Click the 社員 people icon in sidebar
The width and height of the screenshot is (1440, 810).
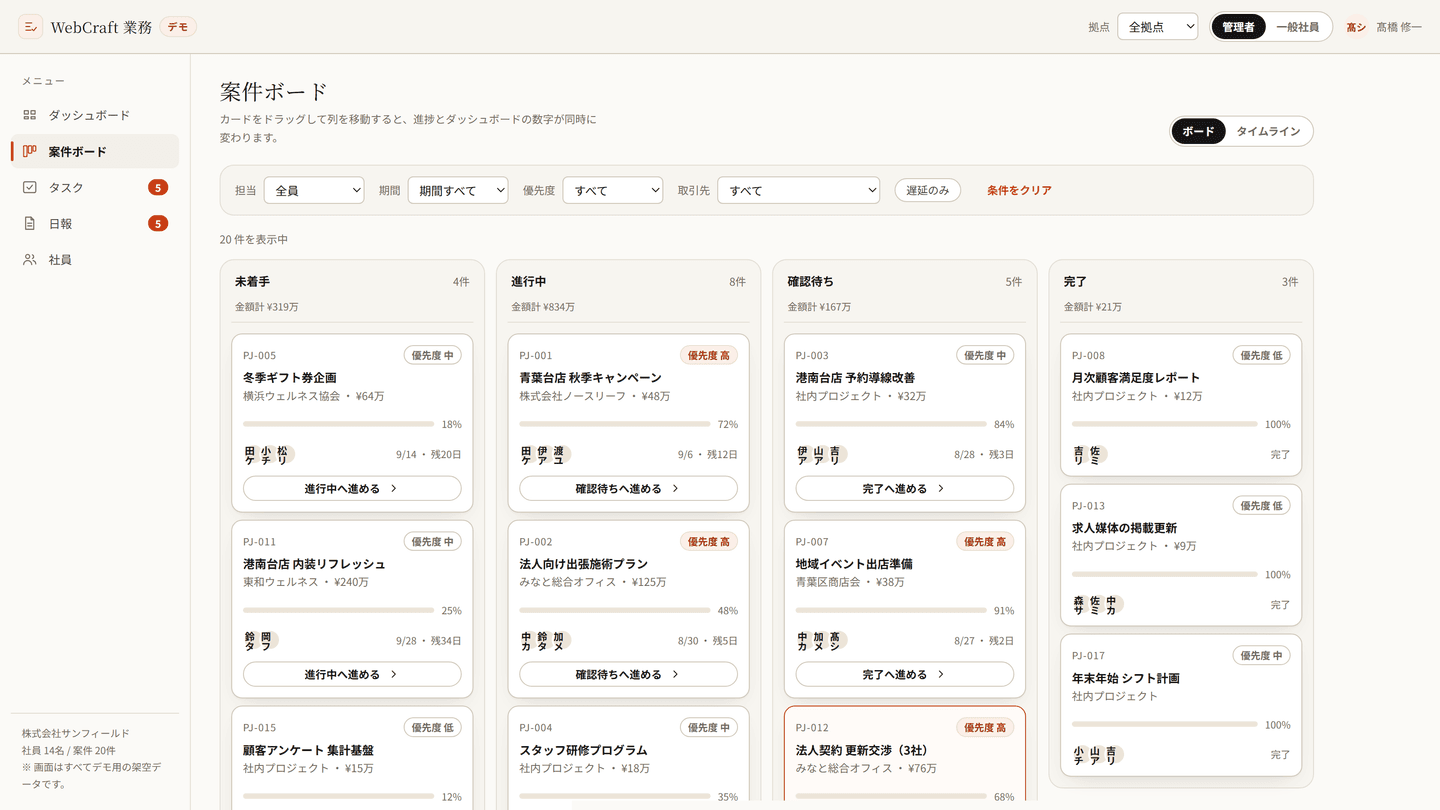30,259
